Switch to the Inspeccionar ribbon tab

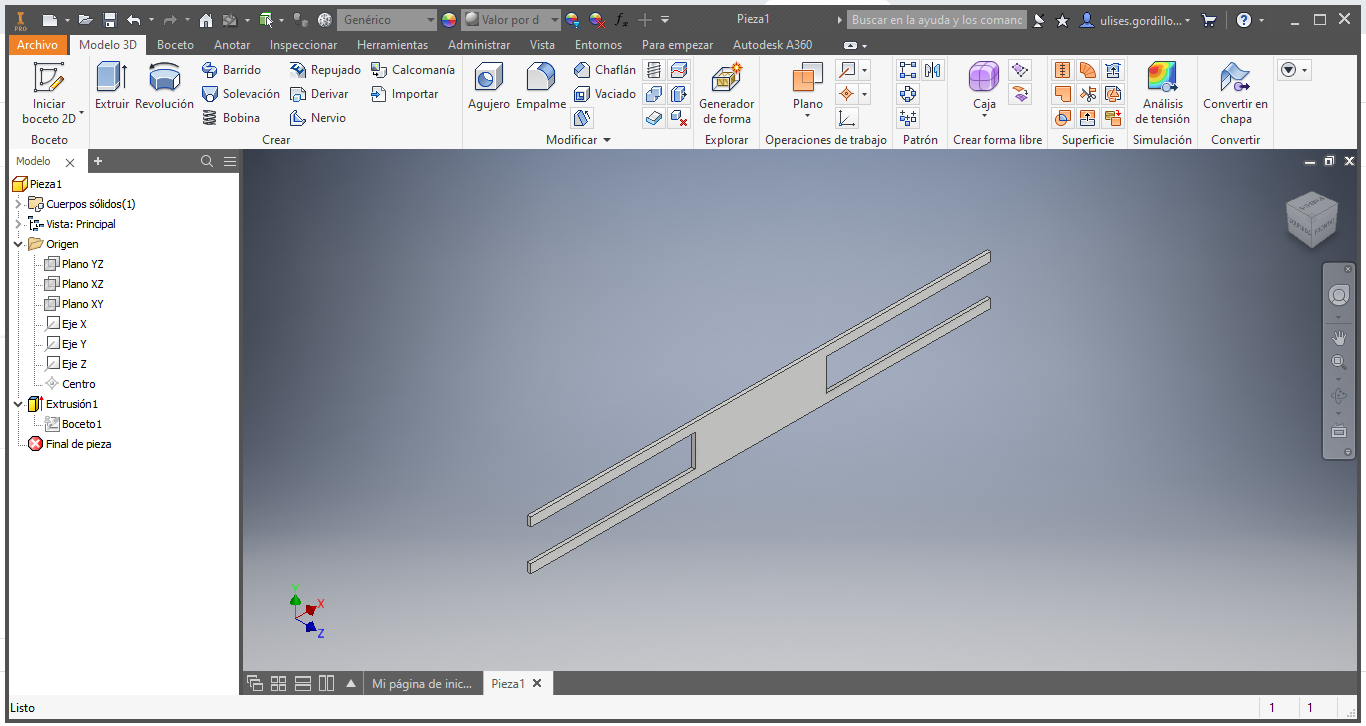[304, 45]
